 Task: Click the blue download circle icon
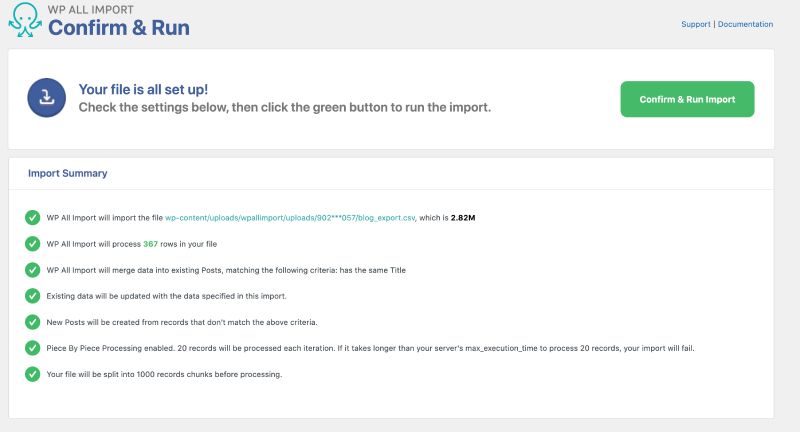[46, 97]
